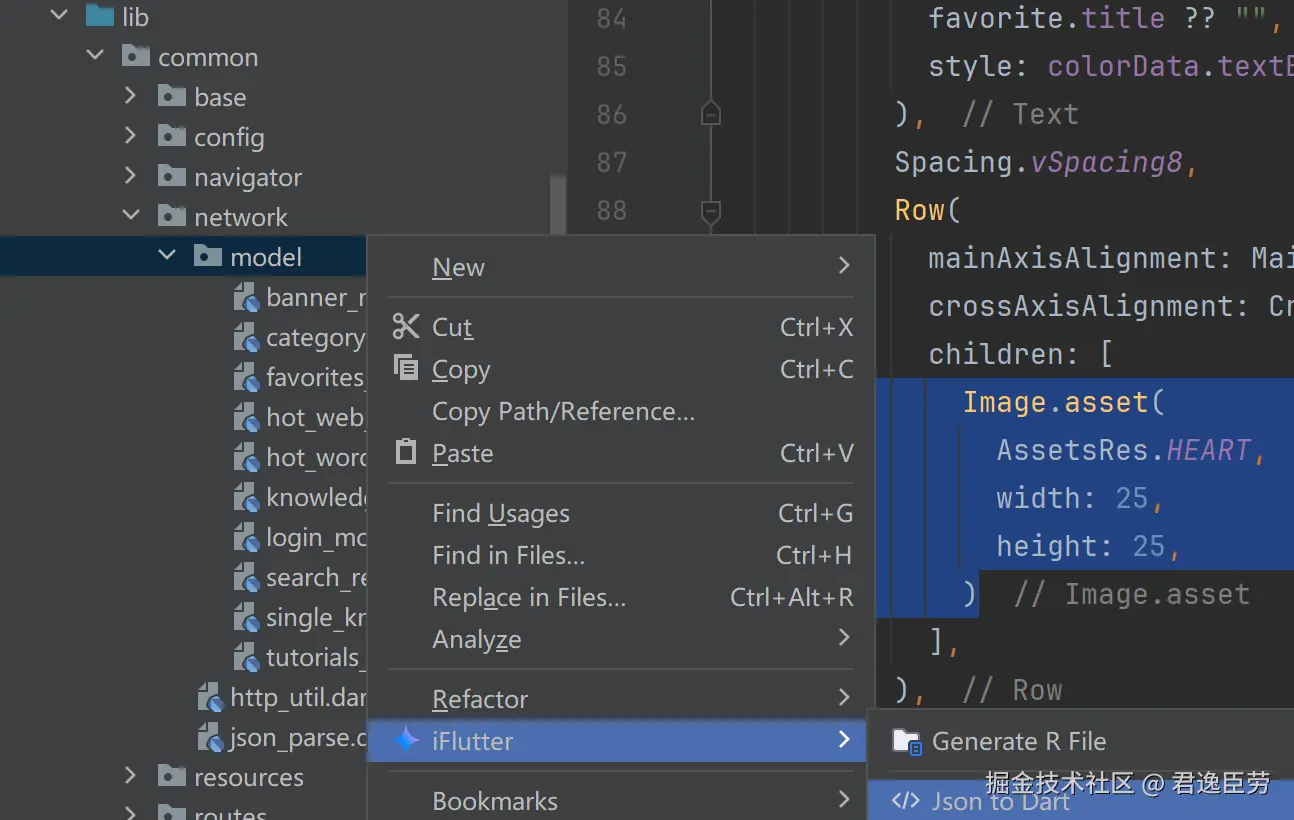The height and width of the screenshot is (820, 1294).
Task: Click the Generate R File icon
Action: 906,741
